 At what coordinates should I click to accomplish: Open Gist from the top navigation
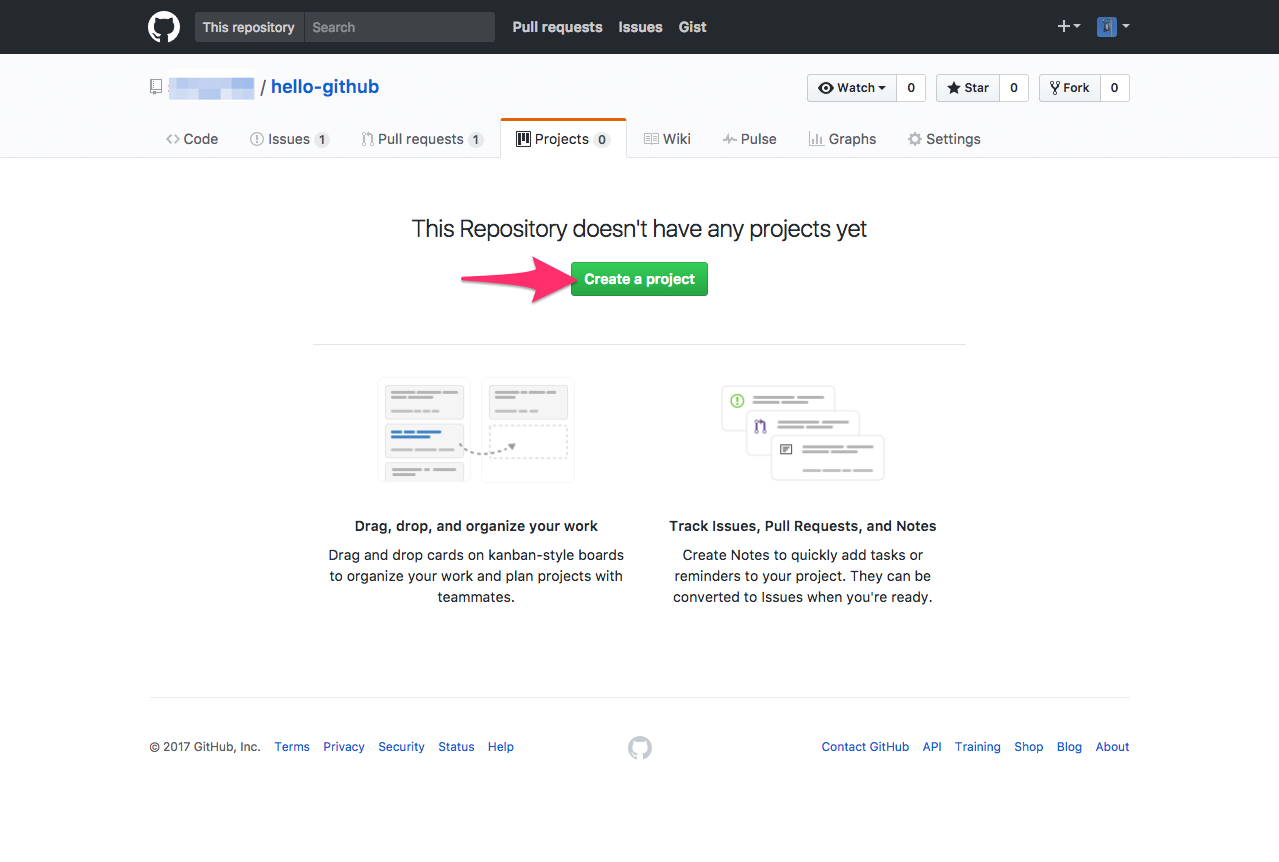pyautogui.click(x=692, y=27)
